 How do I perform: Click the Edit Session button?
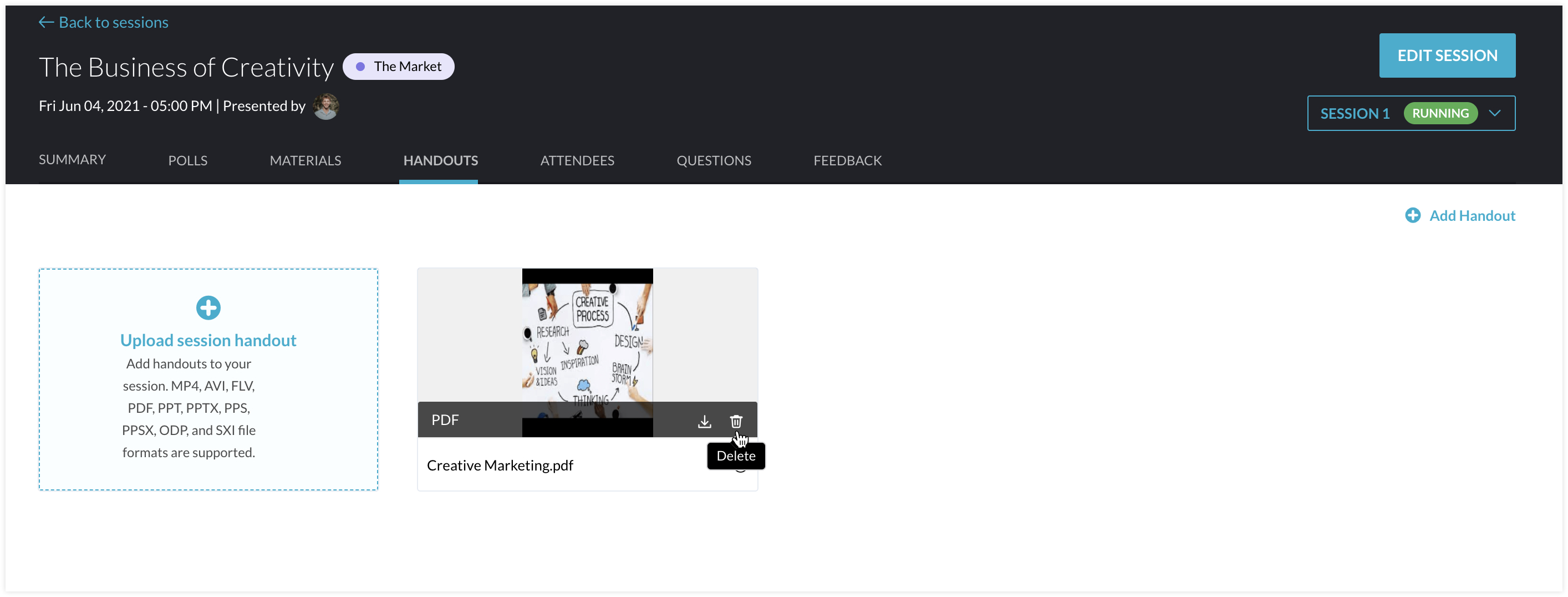point(1447,55)
